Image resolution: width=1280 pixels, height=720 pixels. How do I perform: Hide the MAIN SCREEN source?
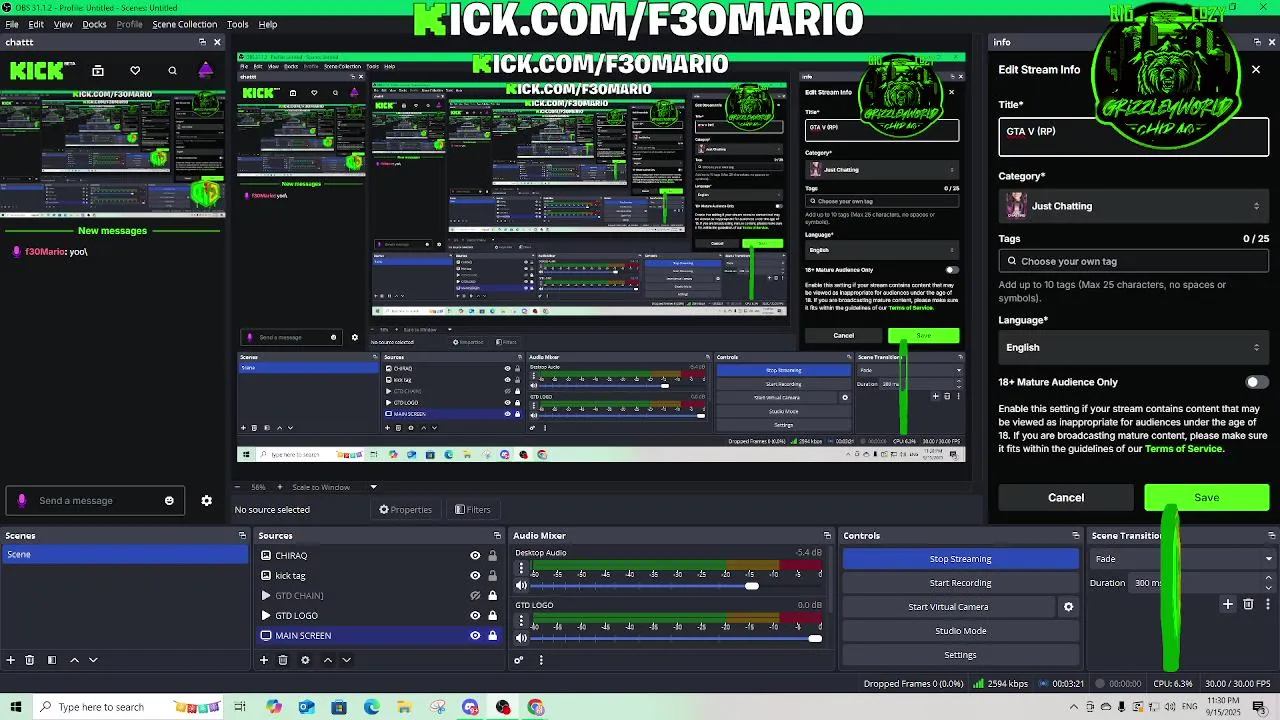(x=475, y=636)
